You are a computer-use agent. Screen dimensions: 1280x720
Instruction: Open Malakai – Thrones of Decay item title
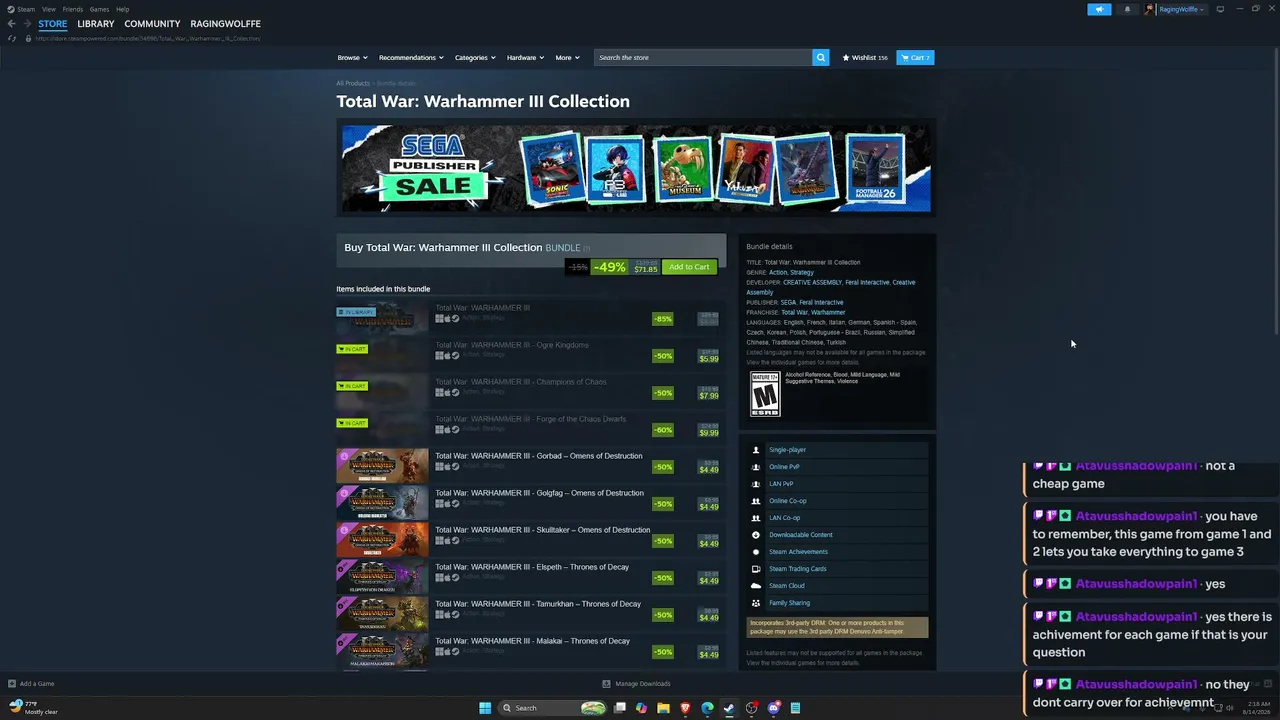pyautogui.click(x=532, y=641)
